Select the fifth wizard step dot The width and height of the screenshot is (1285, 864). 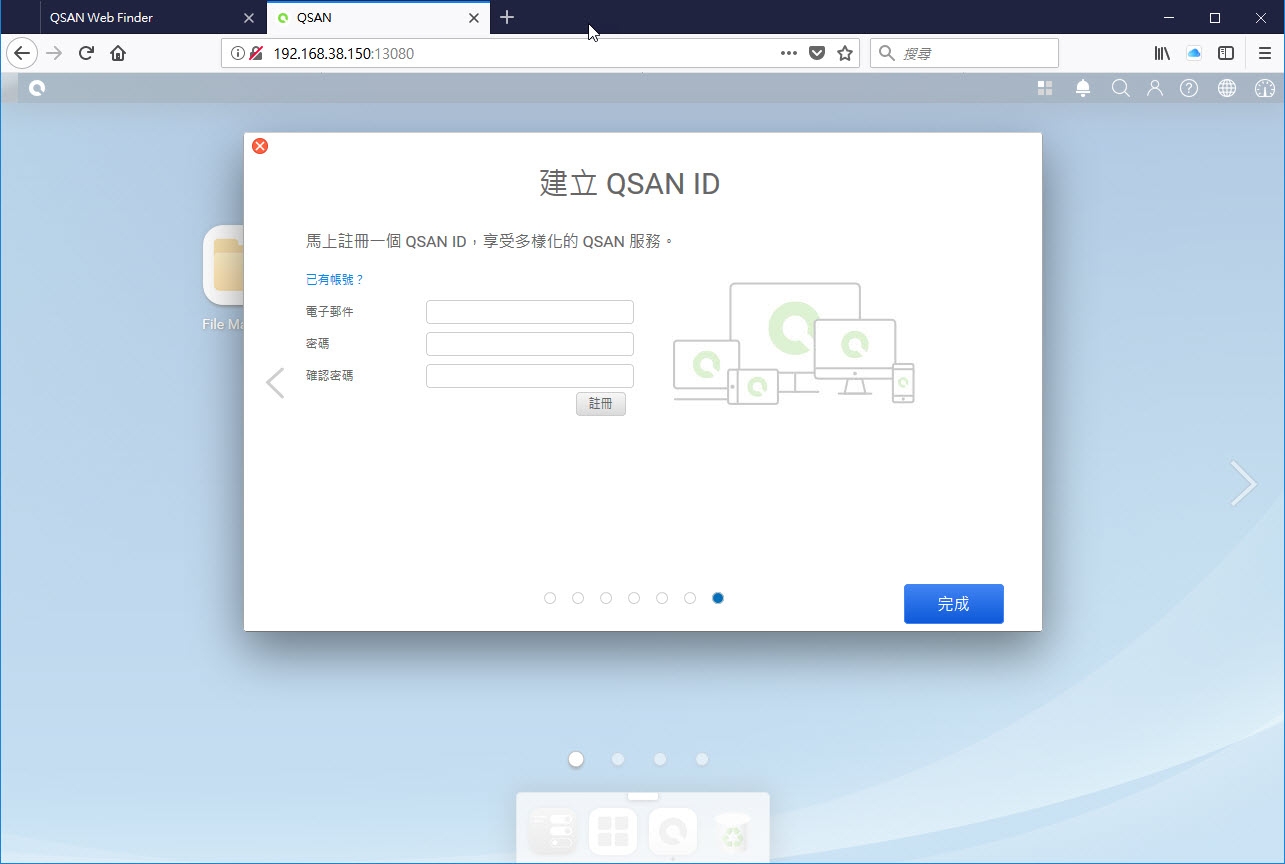coord(662,598)
